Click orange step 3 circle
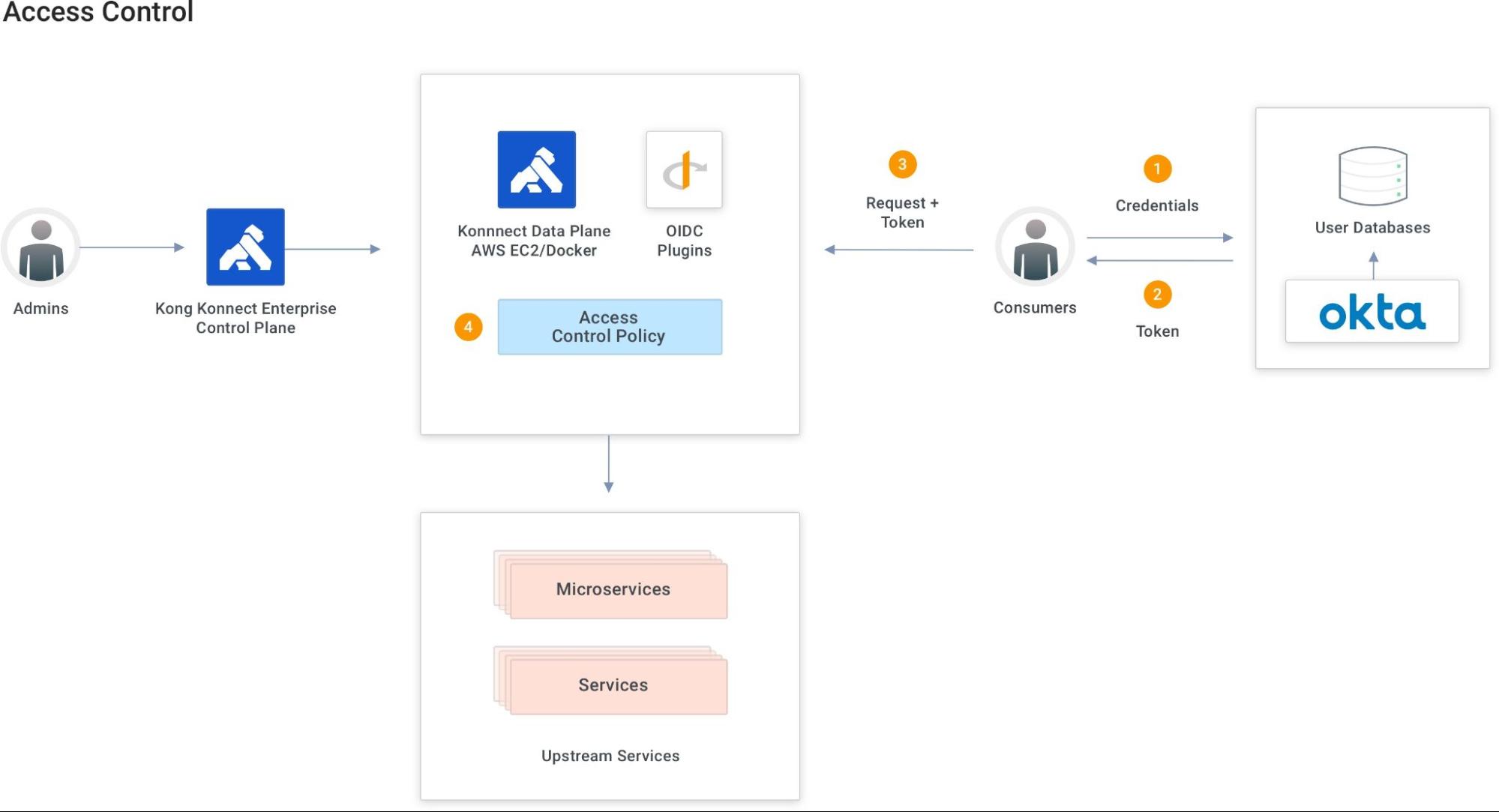The height and width of the screenshot is (812, 1499). pos(902,164)
